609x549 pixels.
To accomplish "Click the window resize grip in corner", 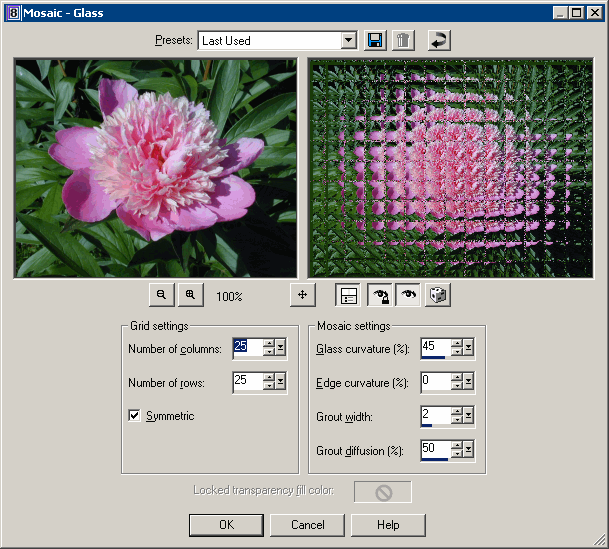I will click(x=600, y=540).
